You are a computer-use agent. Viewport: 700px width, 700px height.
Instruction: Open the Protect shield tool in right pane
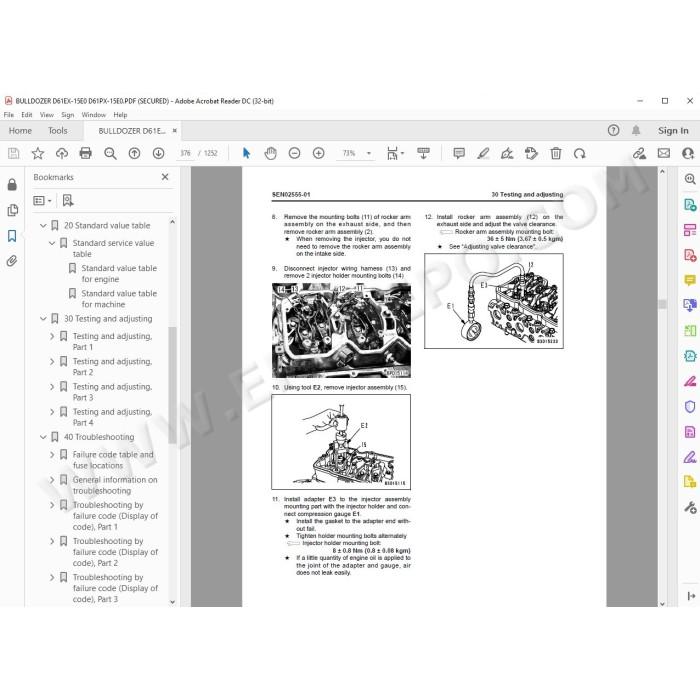tap(690, 406)
